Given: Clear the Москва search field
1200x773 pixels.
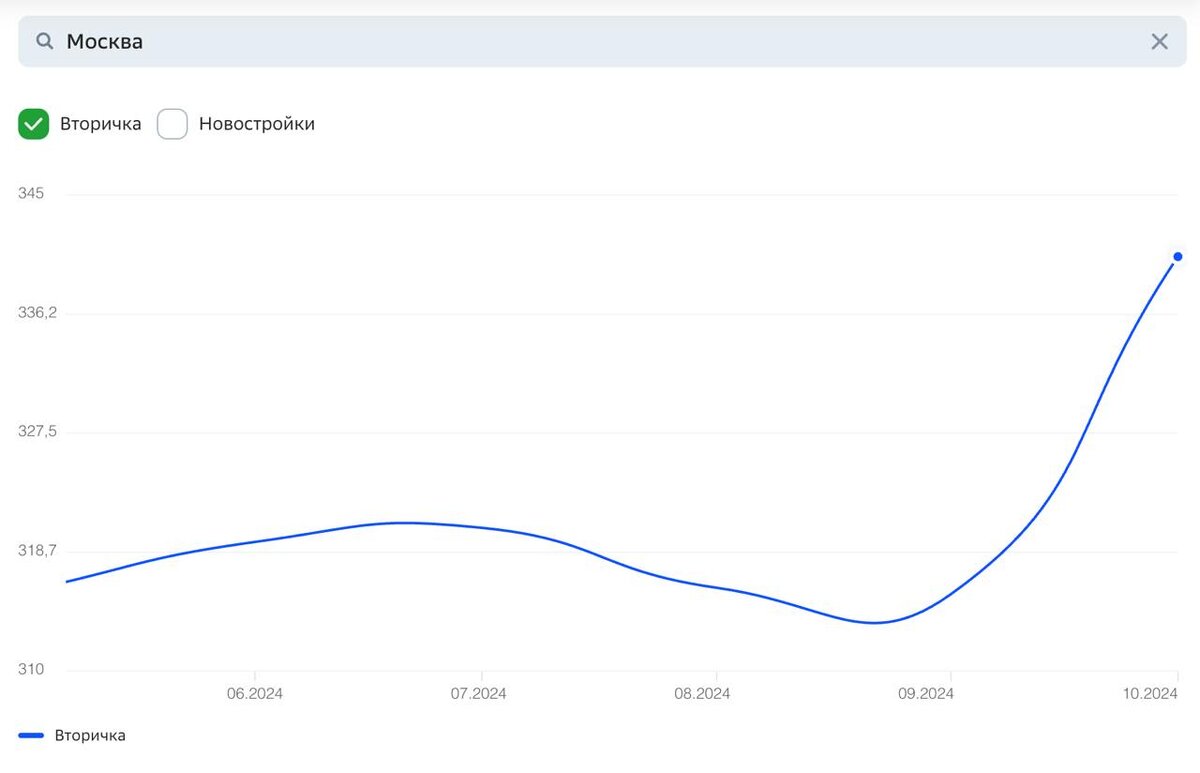Looking at the screenshot, I should (1159, 42).
